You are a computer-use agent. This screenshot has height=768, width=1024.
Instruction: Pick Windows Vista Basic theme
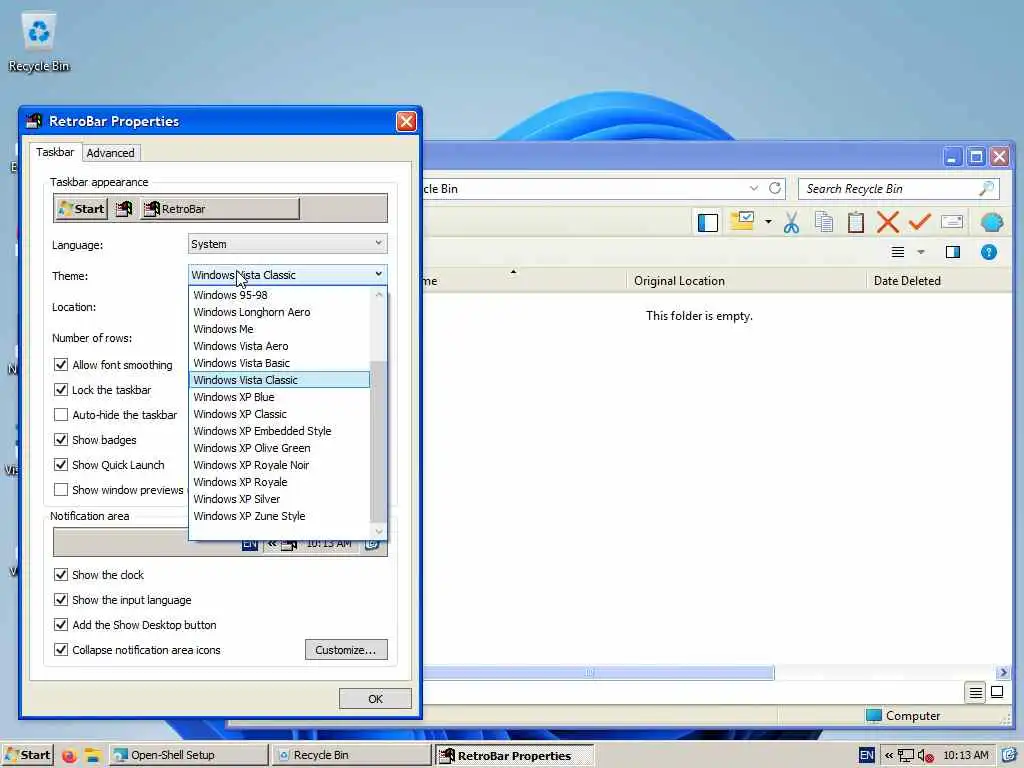(279, 363)
